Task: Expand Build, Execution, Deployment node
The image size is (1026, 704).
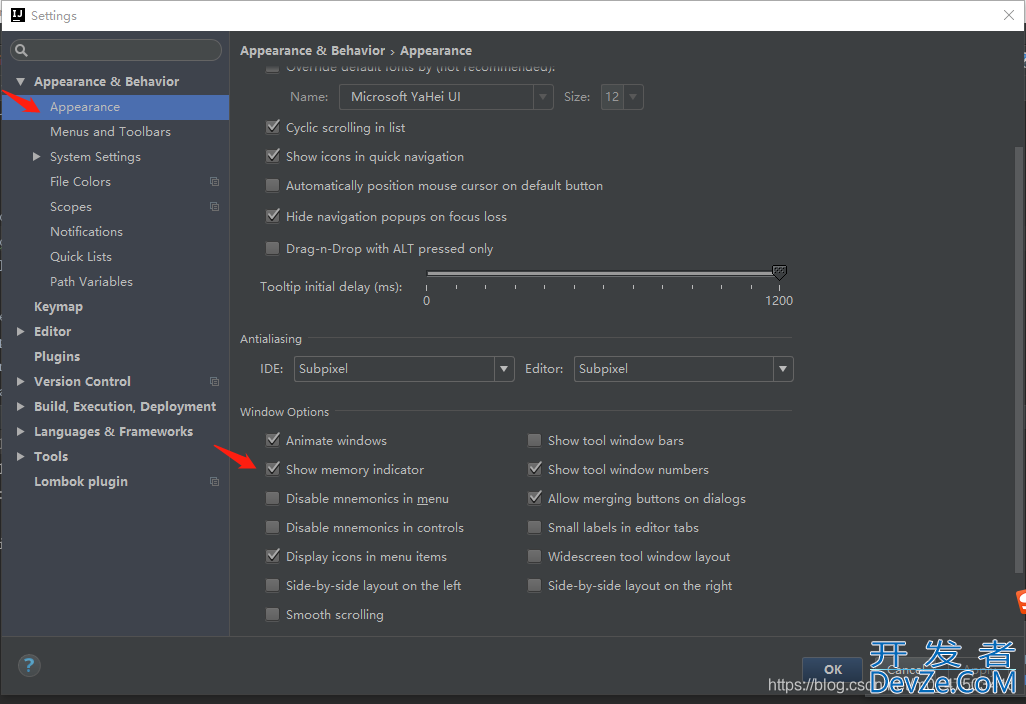Action: coord(20,406)
